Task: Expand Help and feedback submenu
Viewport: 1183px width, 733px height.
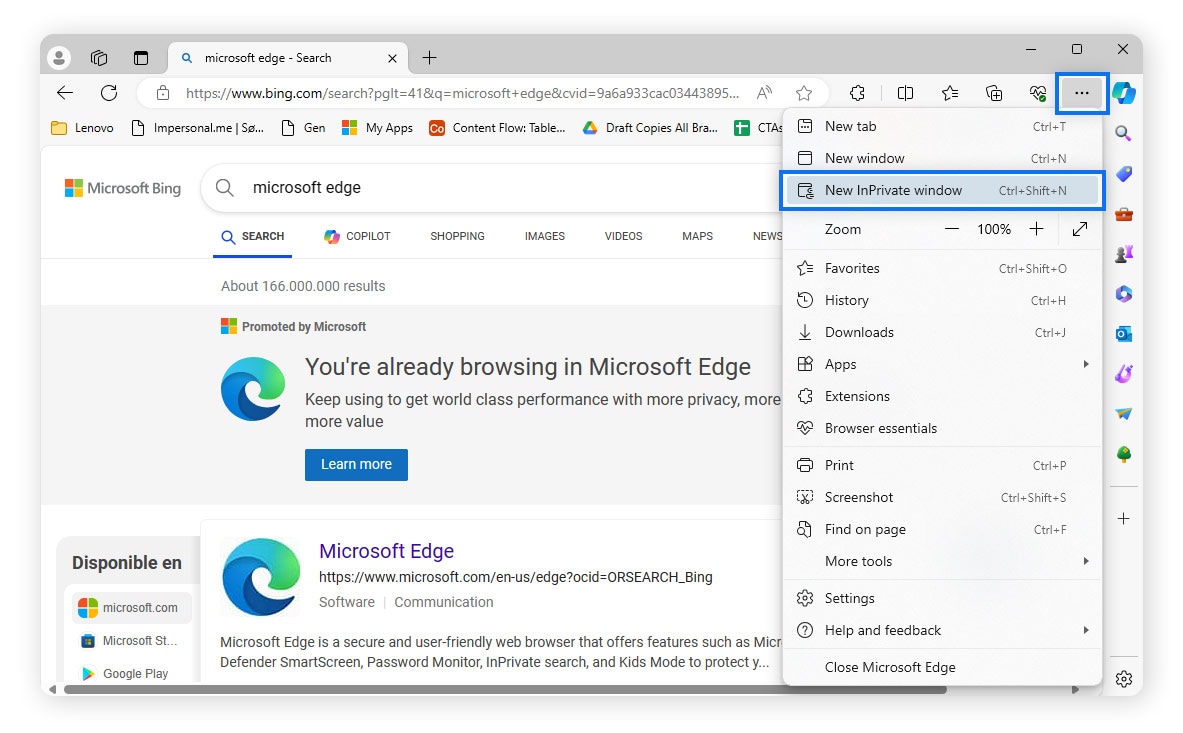Action: pyautogui.click(x=942, y=630)
